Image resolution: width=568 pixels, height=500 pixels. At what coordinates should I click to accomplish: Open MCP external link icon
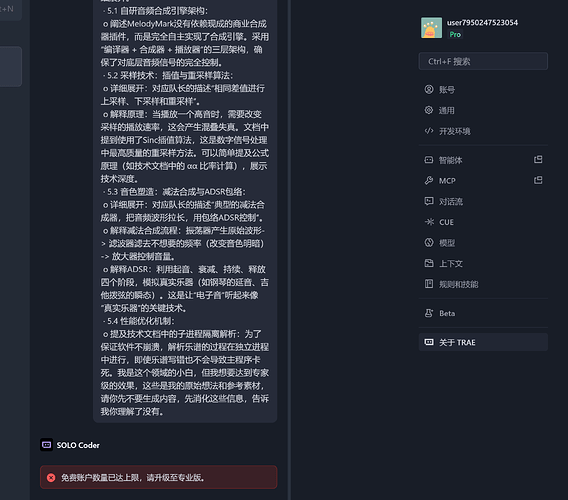(538, 180)
